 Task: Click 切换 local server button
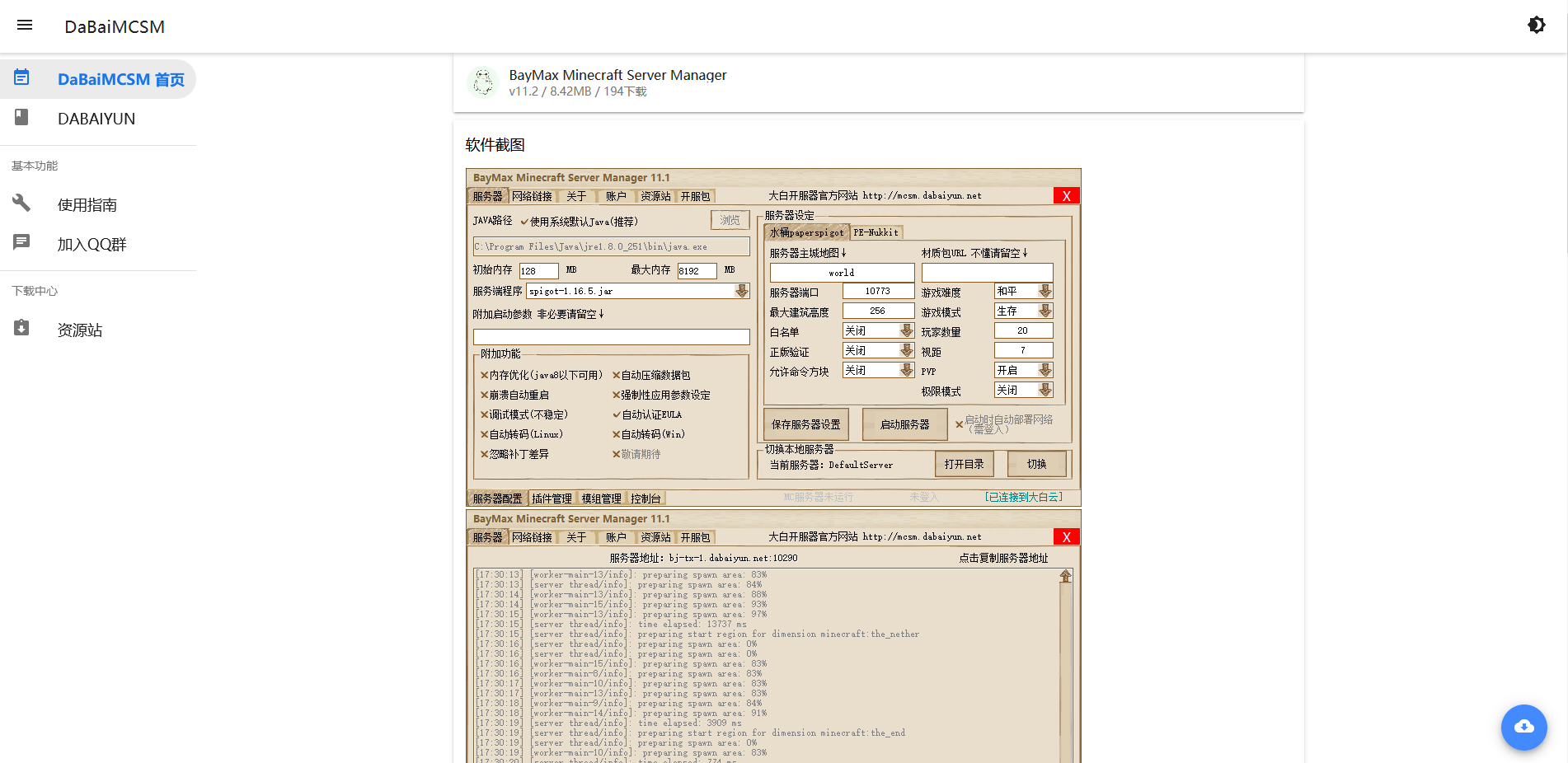click(1036, 464)
